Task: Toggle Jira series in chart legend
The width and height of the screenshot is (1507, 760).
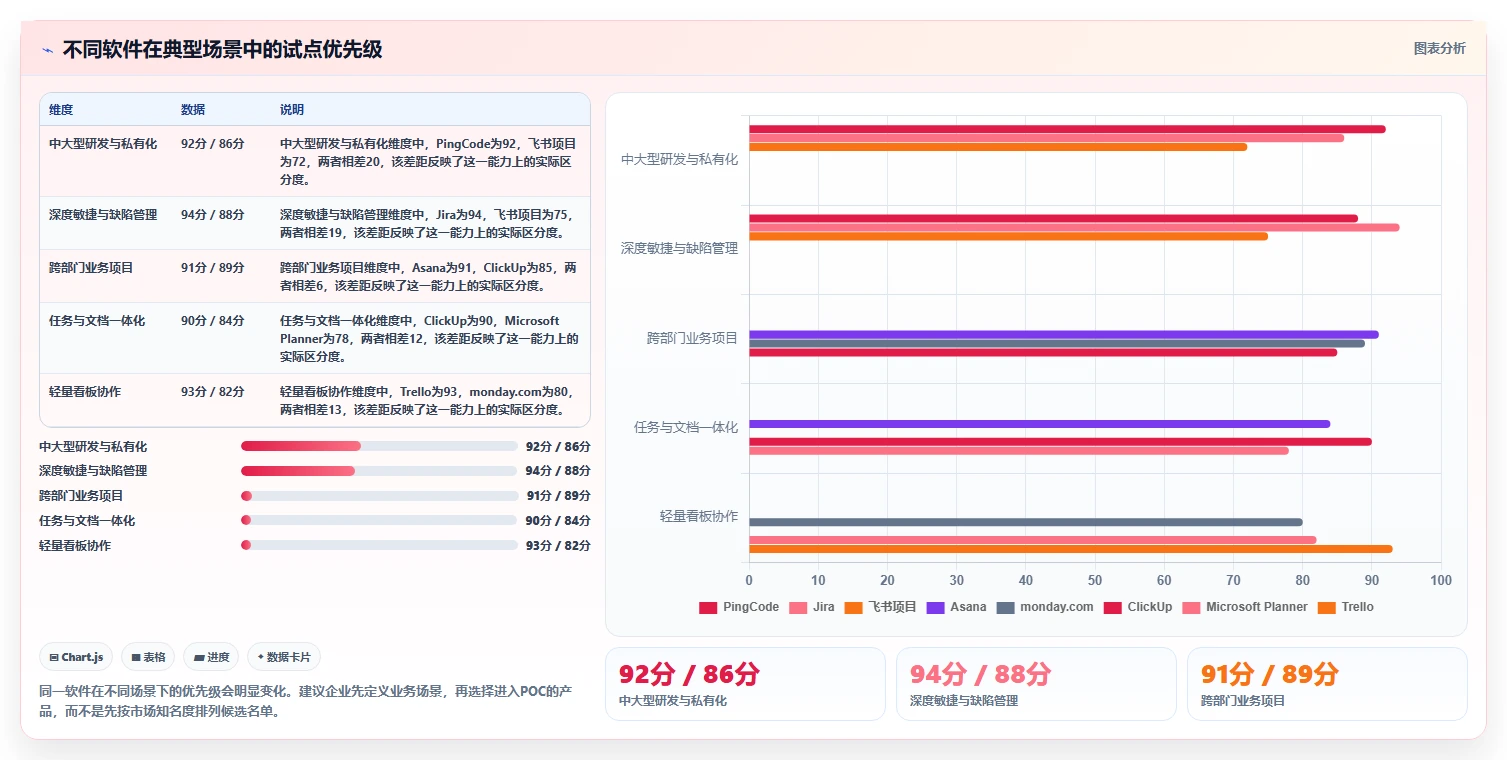Action: 812,607
